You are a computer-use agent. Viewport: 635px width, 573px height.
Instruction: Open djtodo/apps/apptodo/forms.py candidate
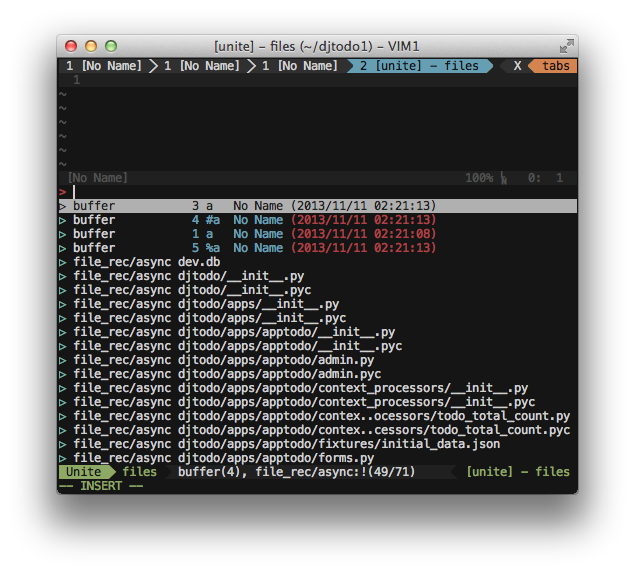(318, 458)
